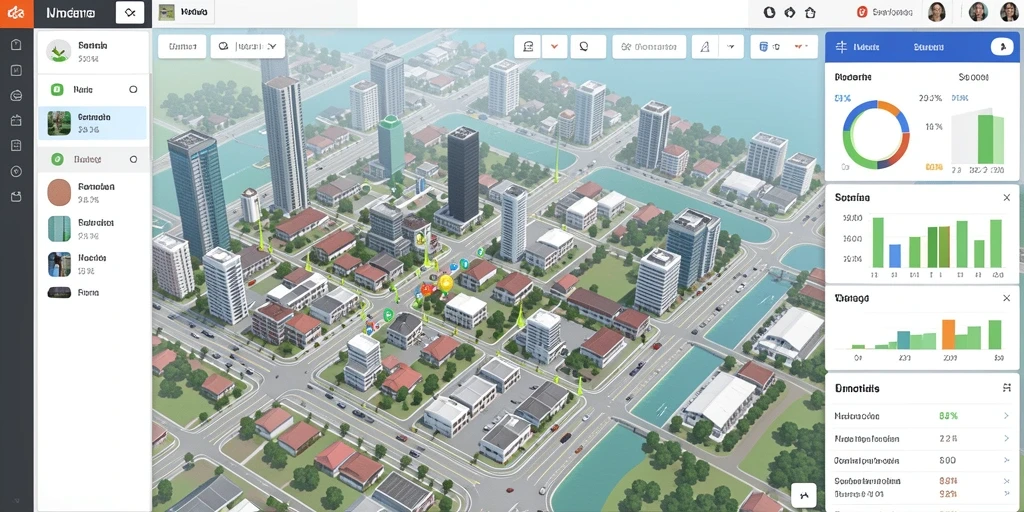
Task: Toggle the white pill switch in blue panel header
Action: tap(1000, 46)
